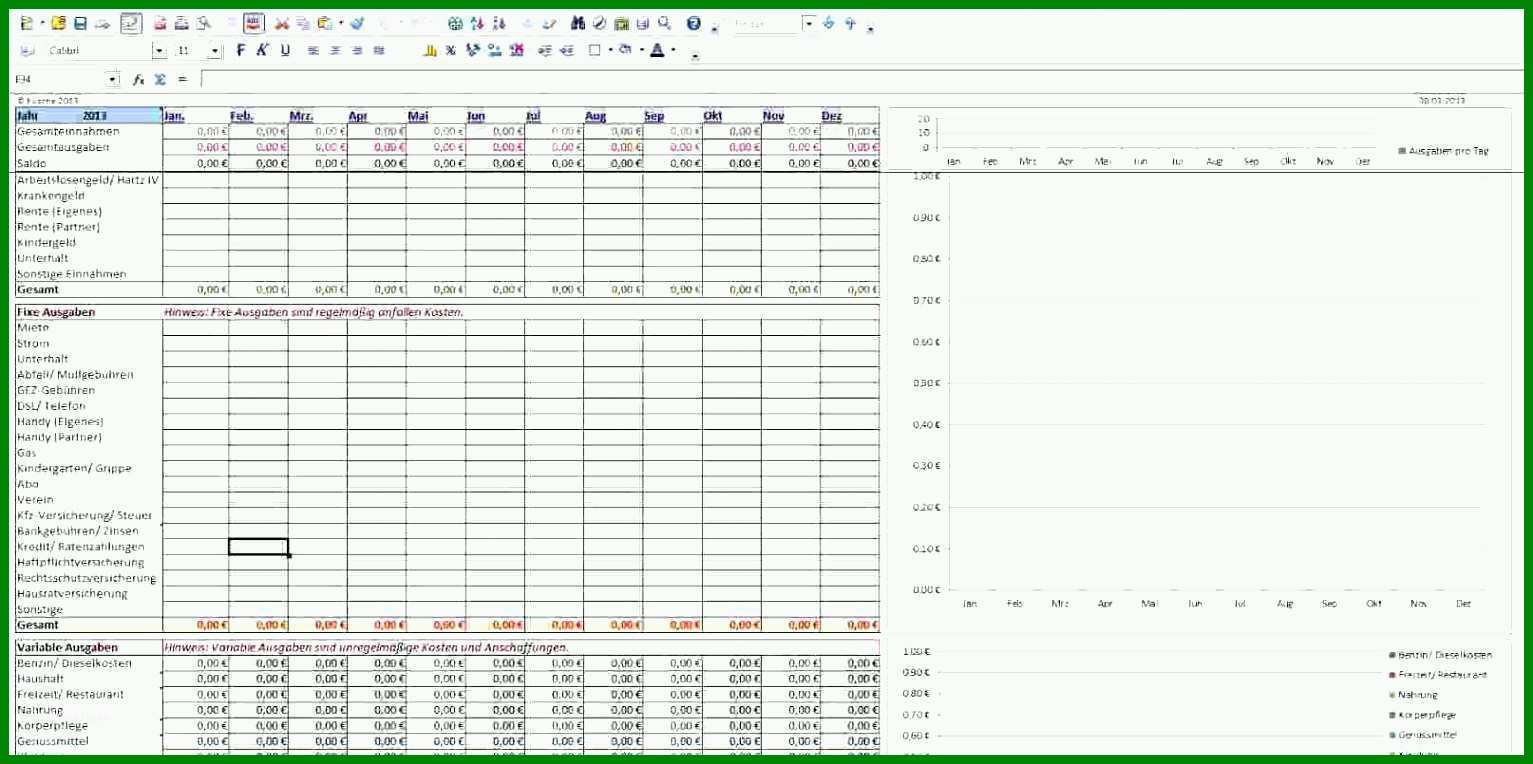Cut selection with the scissors icon
Image resolution: width=1533 pixels, height=764 pixels.
coord(281,23)
